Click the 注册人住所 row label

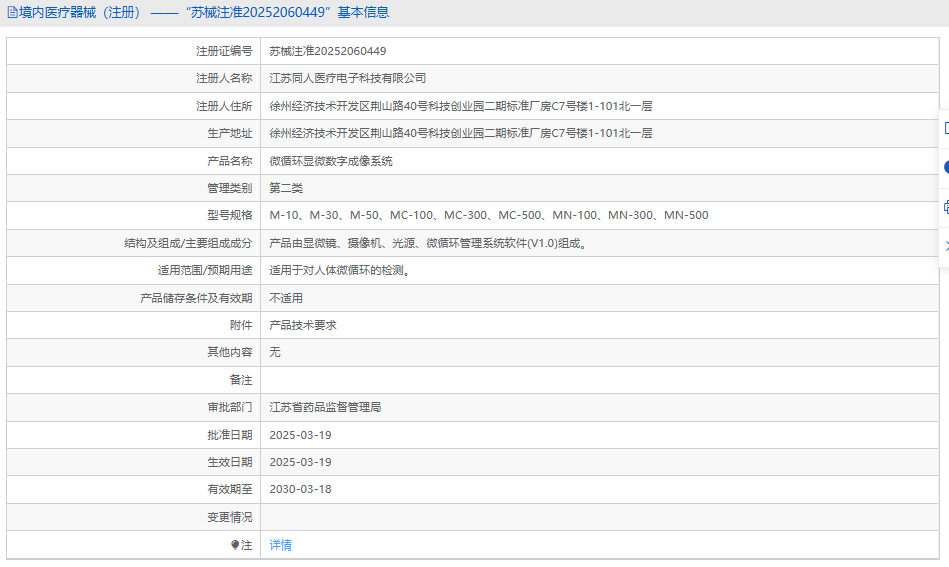(224, 106)
